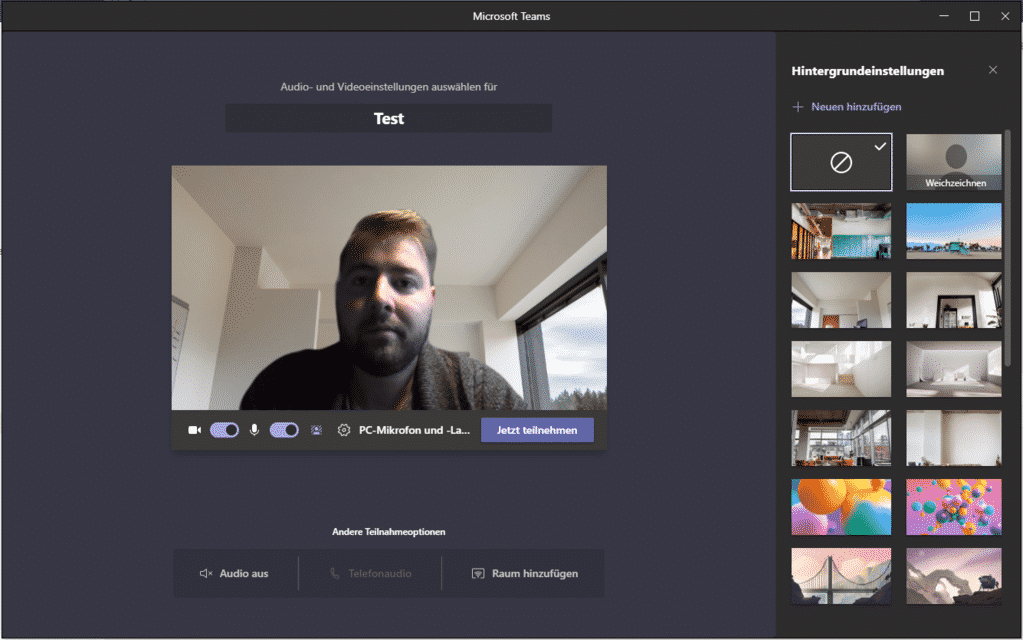Select the Weichzeichnen blur background
The image size is (1023, 640).
coord(954,162)
